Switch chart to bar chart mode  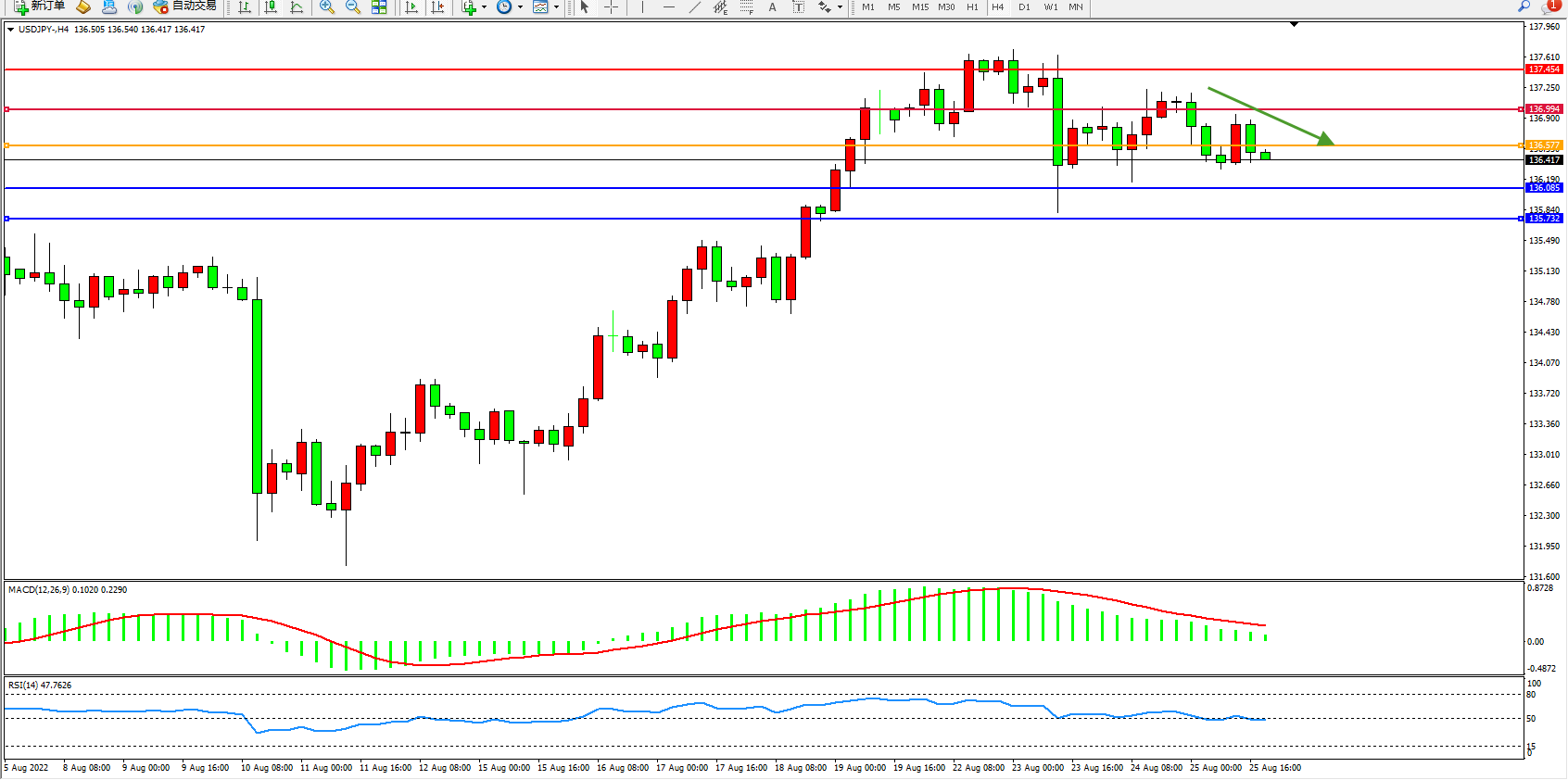[245, 7]
